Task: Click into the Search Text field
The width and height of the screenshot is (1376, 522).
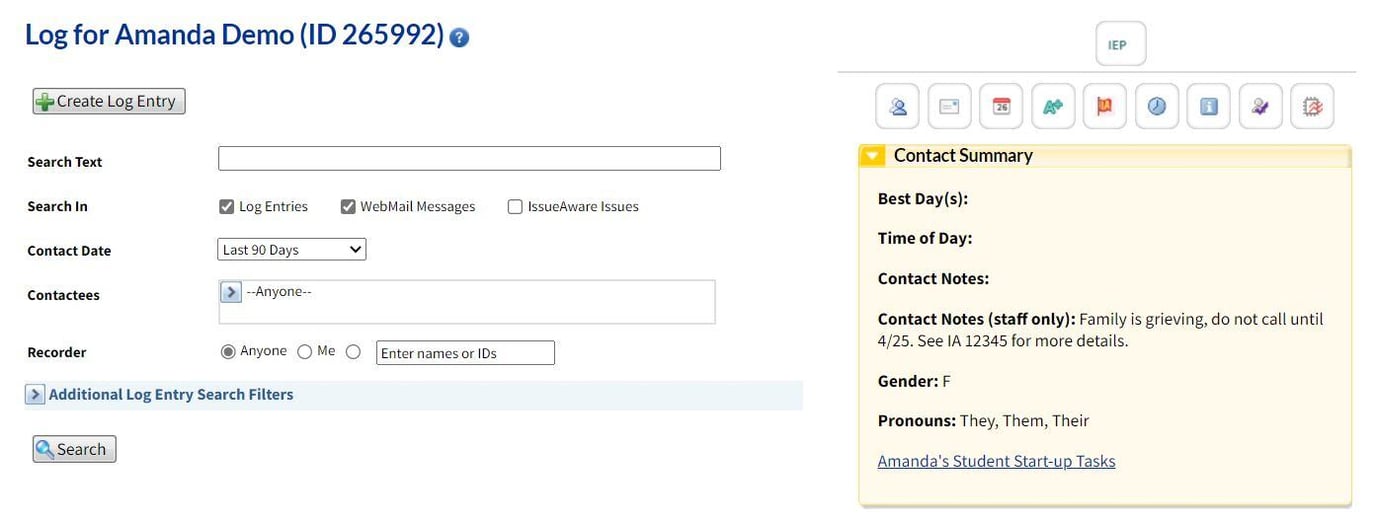Action: pos(469,158)
